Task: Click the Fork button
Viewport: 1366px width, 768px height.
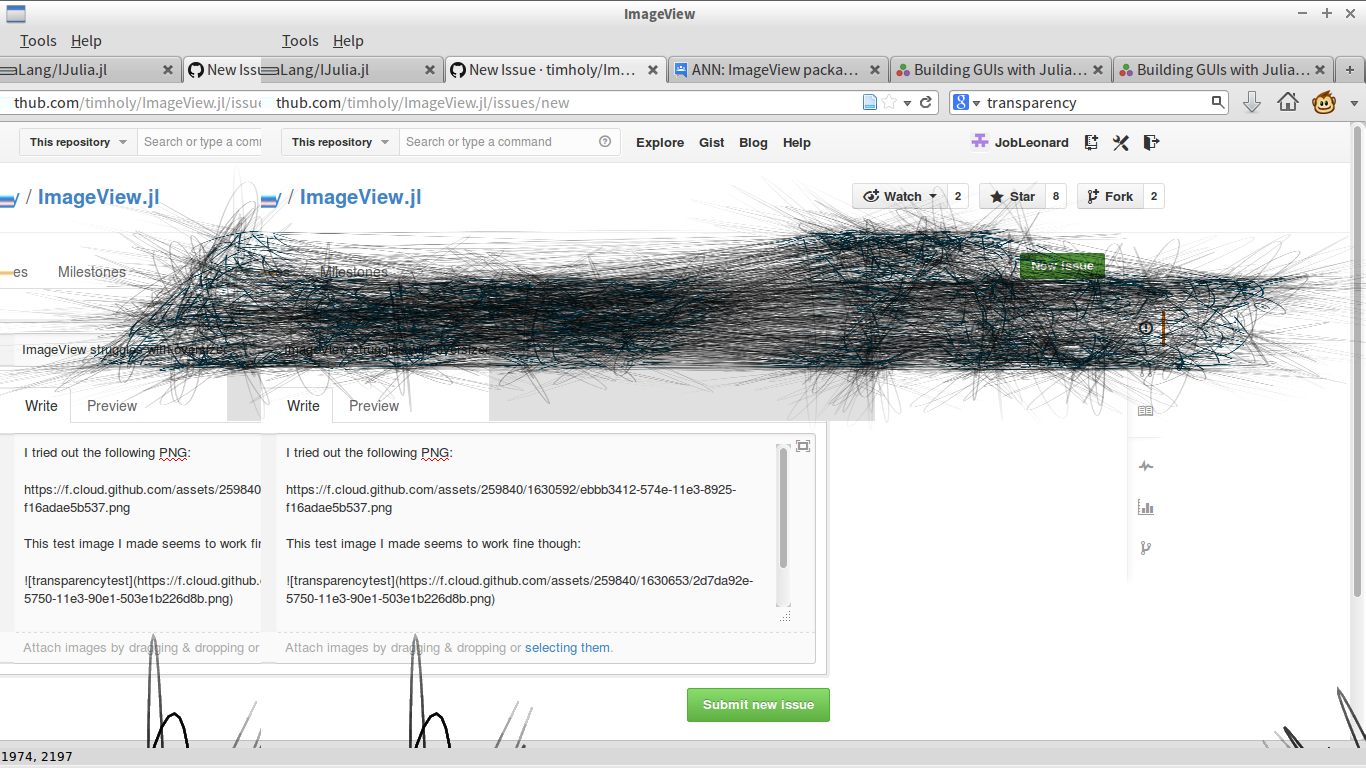Action: (x=1110, y=196)
